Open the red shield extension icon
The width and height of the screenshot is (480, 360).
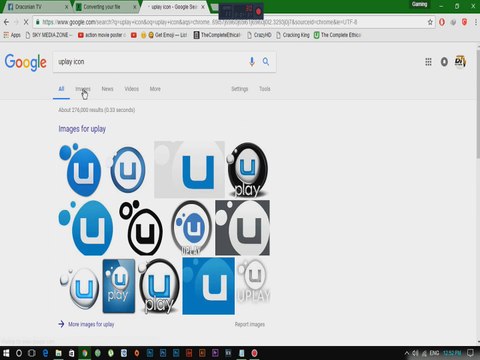(464, 22)
